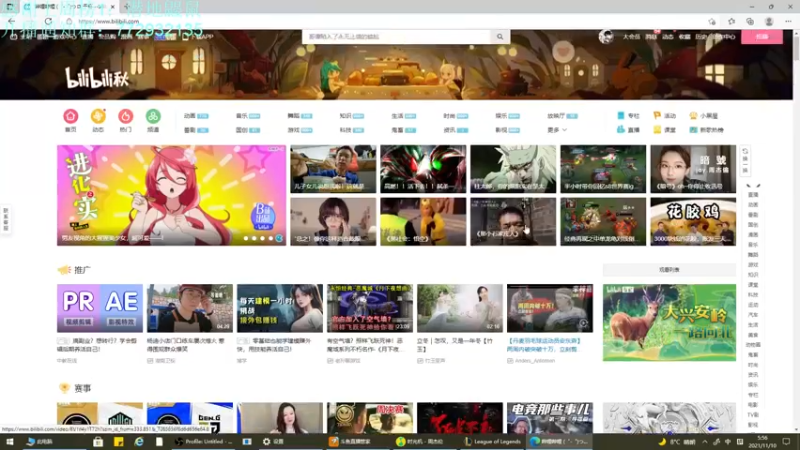Screen dimensions: 800x450
Task: Open the 暗号 video thumbnail with woman
Action: tap(693, 169)
